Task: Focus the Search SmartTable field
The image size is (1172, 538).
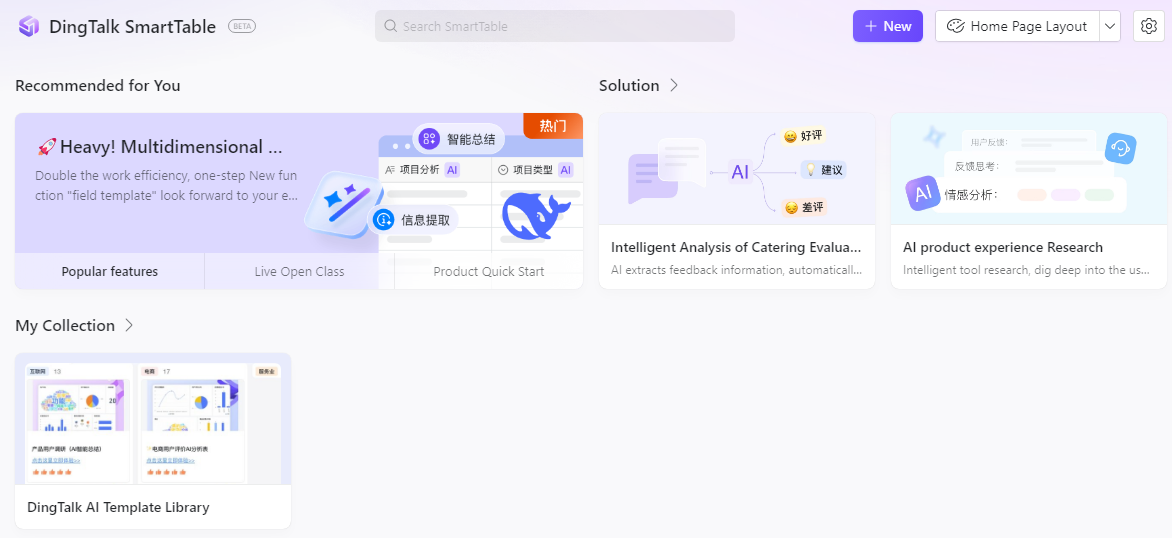Action: (x=555, y=26)
